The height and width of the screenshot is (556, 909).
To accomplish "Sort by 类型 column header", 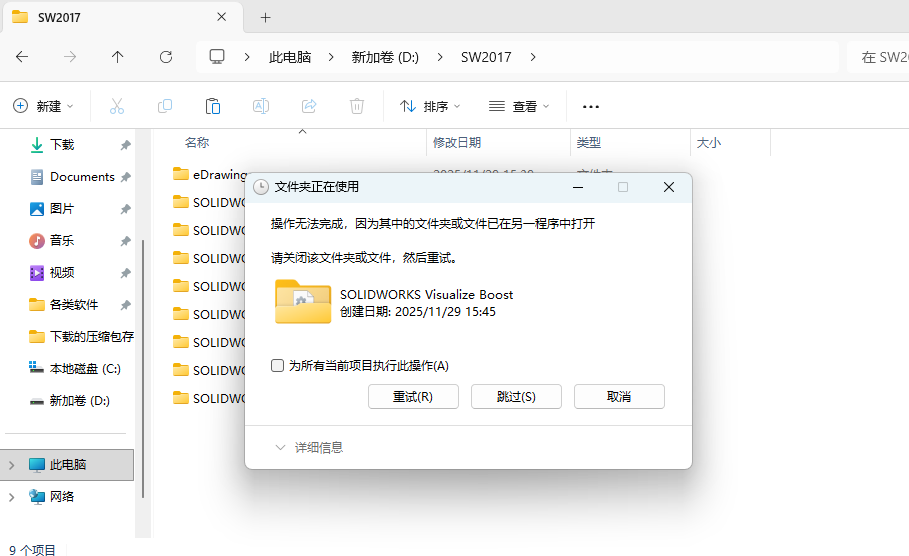I will [x=588, y=143].
